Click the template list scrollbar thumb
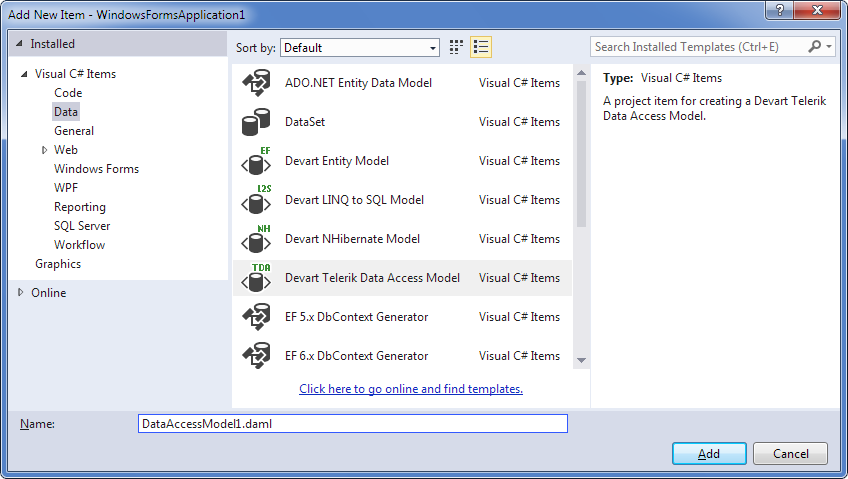The height and width of the screenshot is (479, 848). (x=581, y=154)
